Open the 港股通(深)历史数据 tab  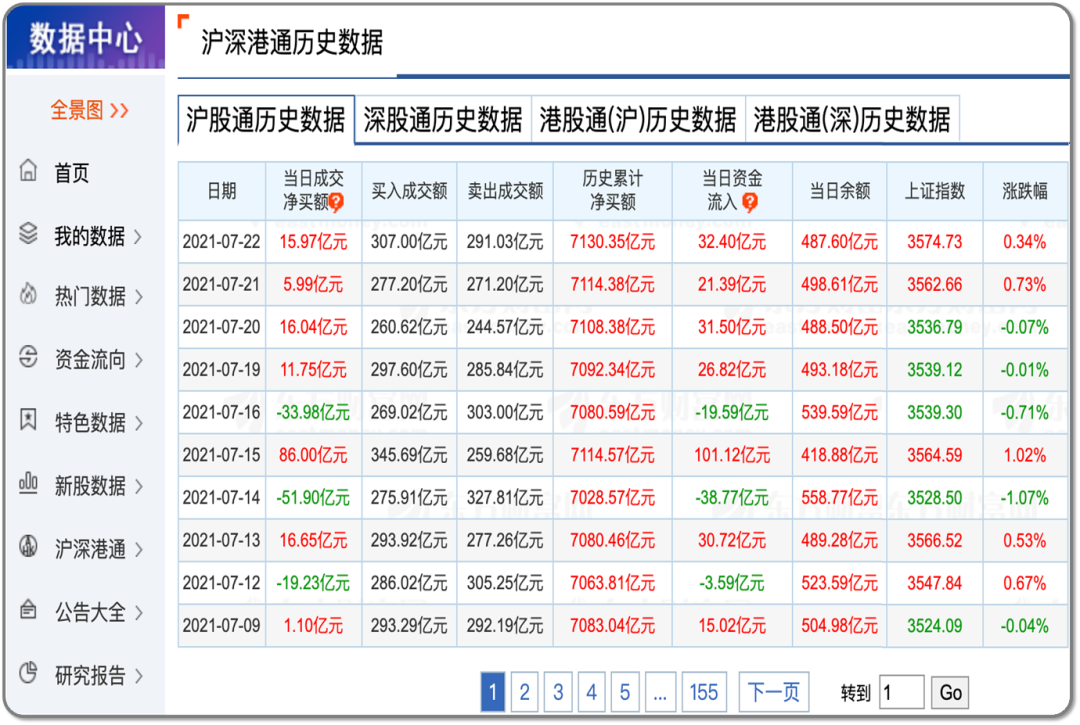click(852, 120)
